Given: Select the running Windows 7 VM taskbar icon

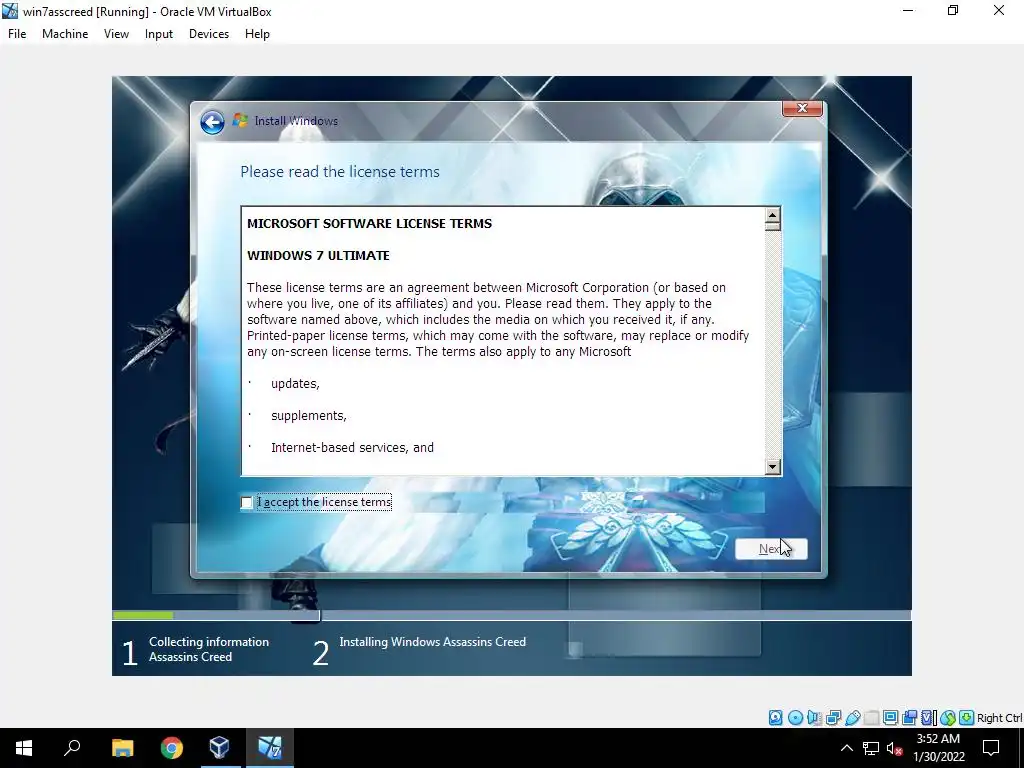Looking at the screenshot, I should pos(269,748).
